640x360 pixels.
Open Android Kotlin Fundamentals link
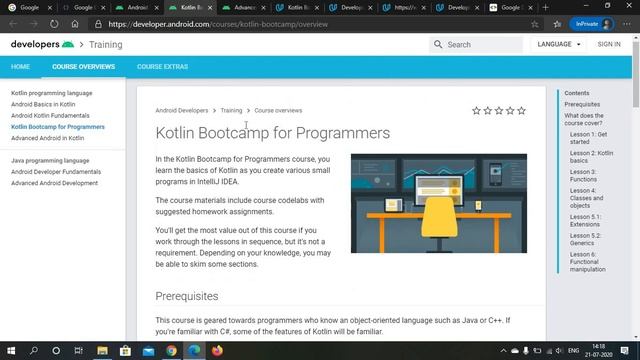(x=50, y=116)
